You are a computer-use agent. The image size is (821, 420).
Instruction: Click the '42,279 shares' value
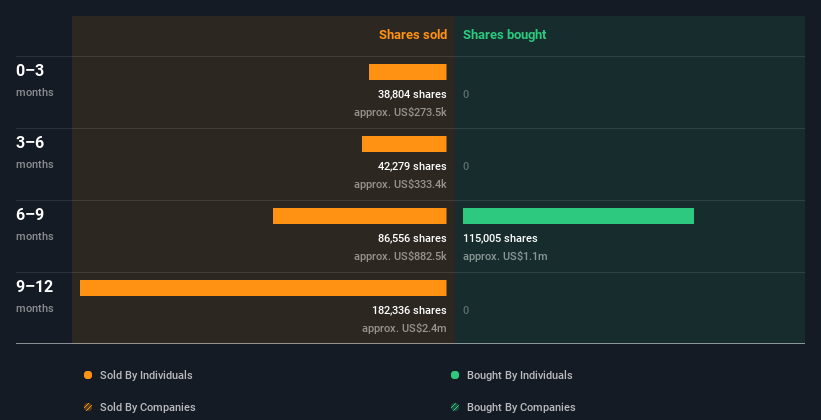point(412,166)
